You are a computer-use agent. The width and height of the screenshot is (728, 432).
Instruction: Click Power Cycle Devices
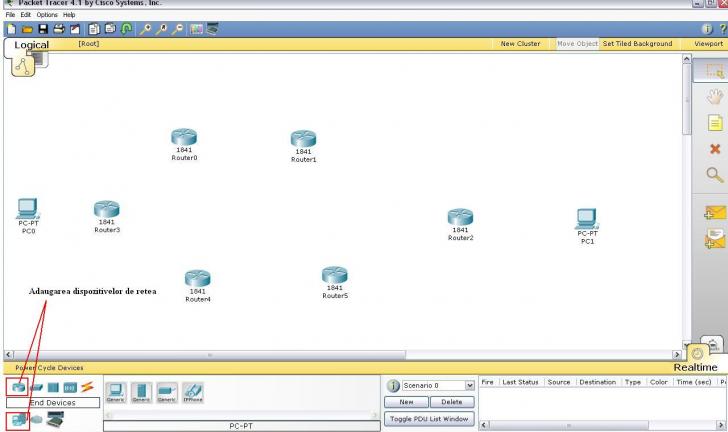pyautogui.click(x=49, y=368)
